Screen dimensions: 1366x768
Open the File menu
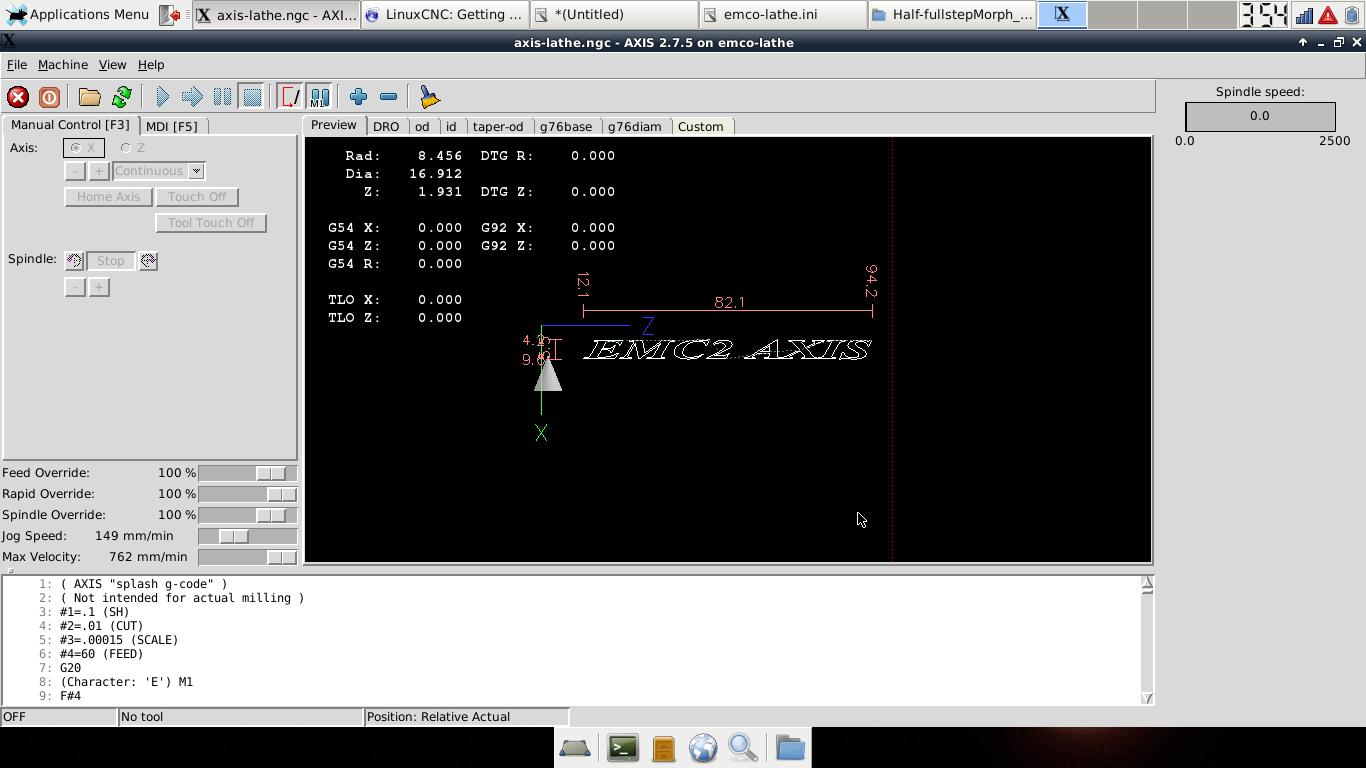click(x=17, y=65)
